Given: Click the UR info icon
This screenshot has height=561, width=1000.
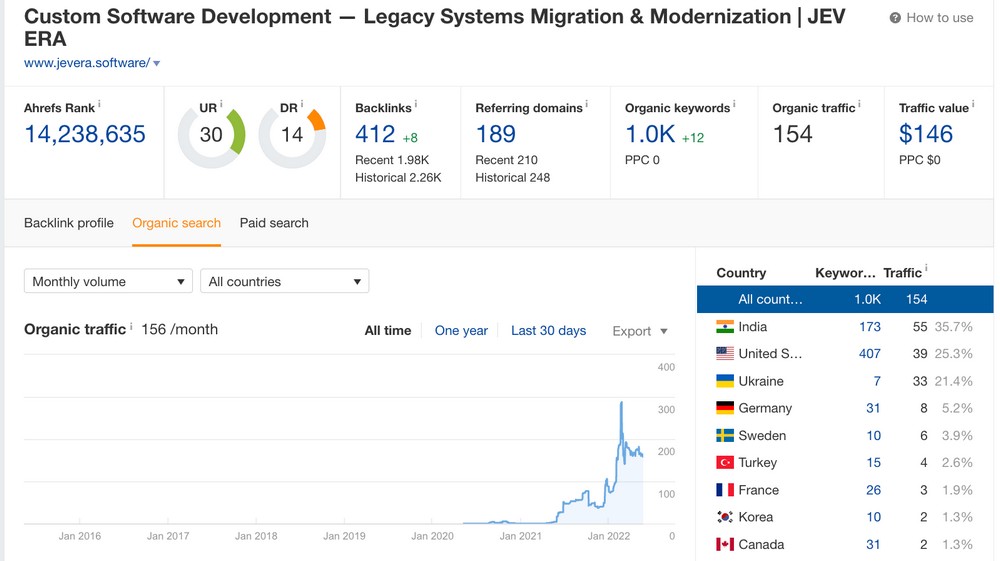Looking at the screenshot, I should pyautogui.click(x=221, y=103).
